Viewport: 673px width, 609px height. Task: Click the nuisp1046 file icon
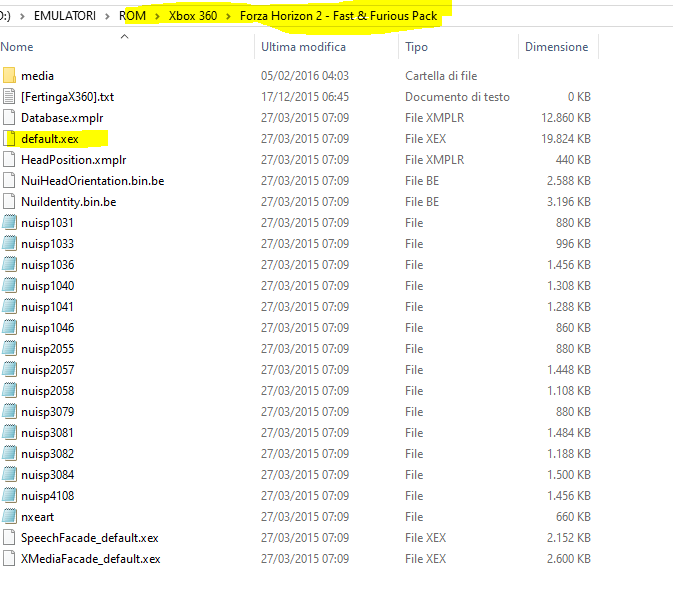9,328
